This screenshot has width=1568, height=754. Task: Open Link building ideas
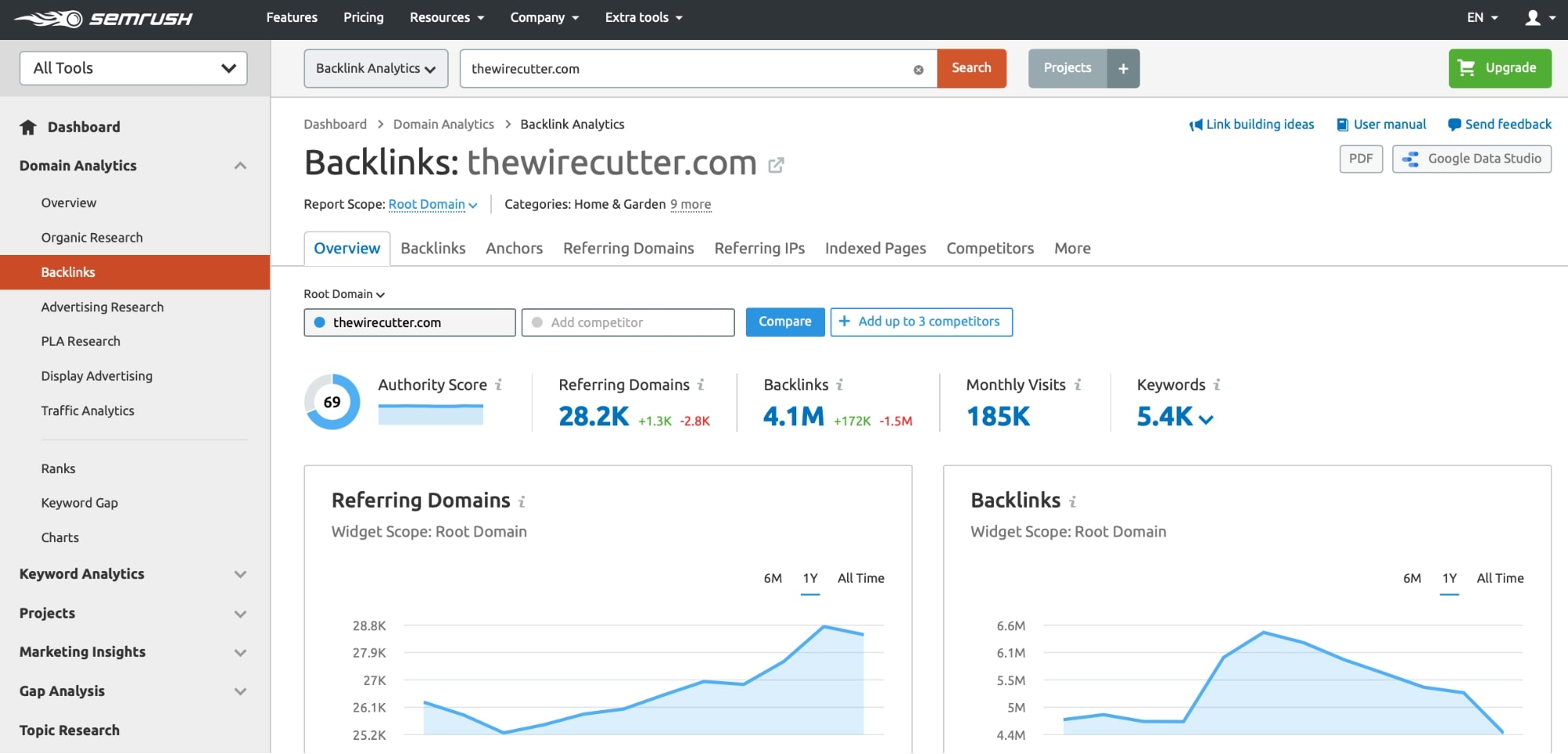1251,124
